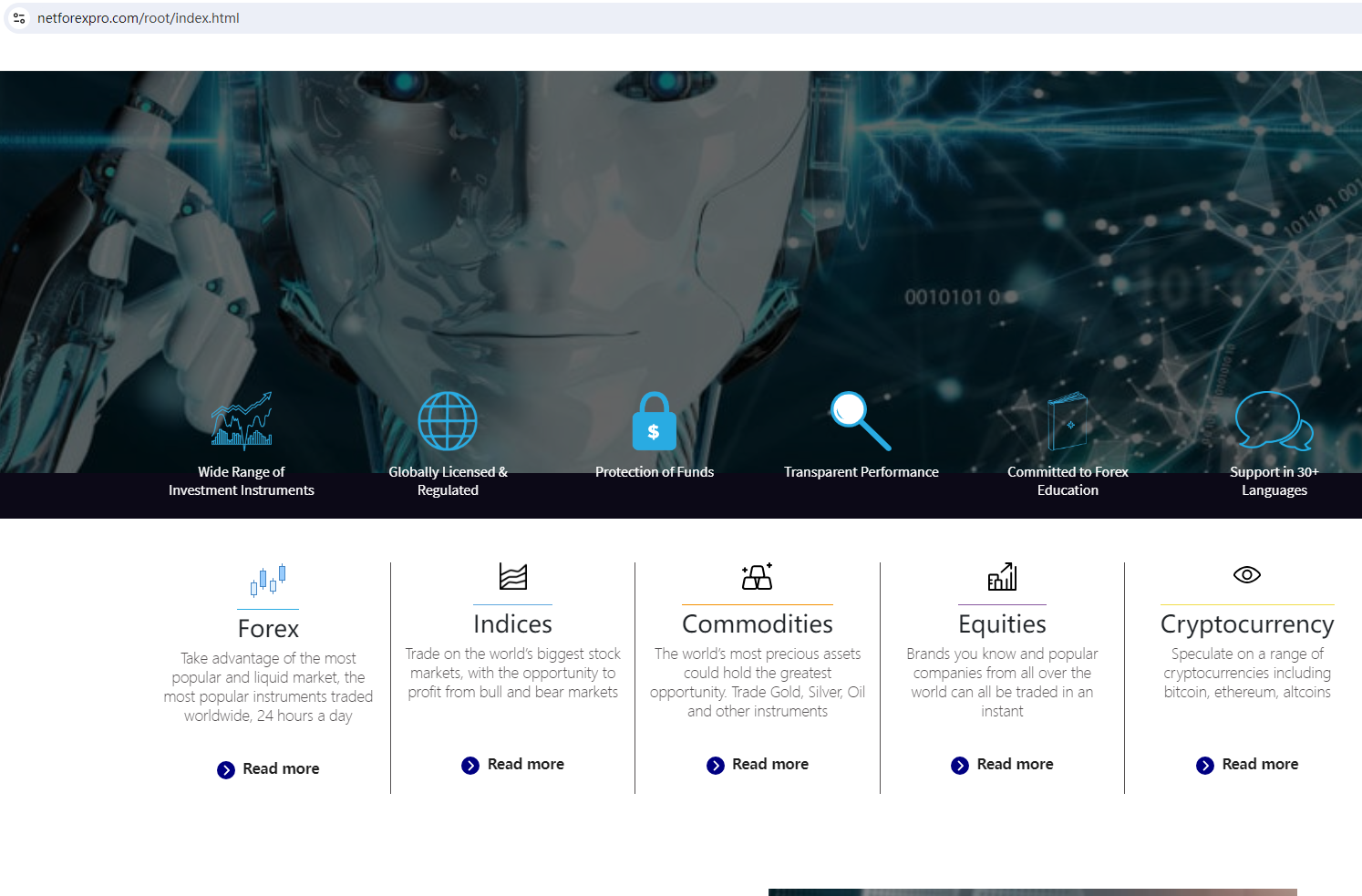Click the Globally Licensed & Regulated label
1362x896 pixels.
point(448,481)
